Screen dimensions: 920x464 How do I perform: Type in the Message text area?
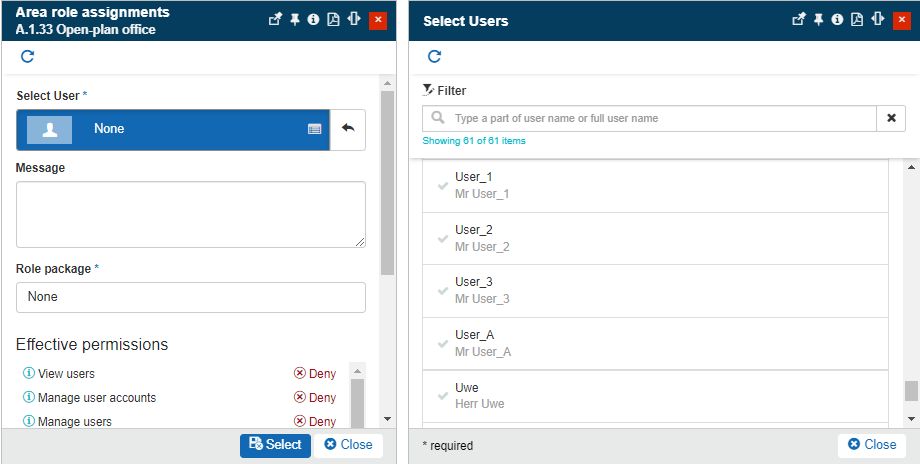point(190,214)
